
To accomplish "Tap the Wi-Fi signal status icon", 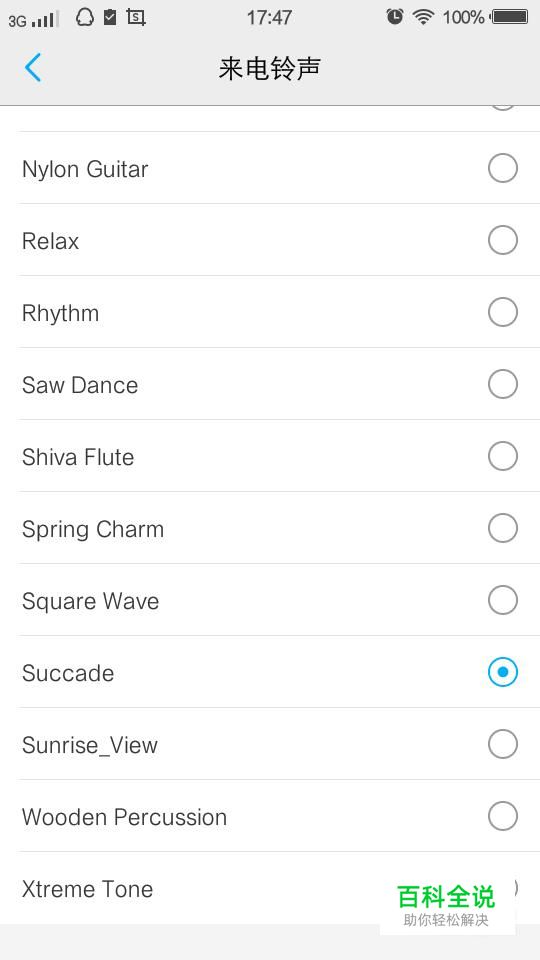I will [423, 17].
